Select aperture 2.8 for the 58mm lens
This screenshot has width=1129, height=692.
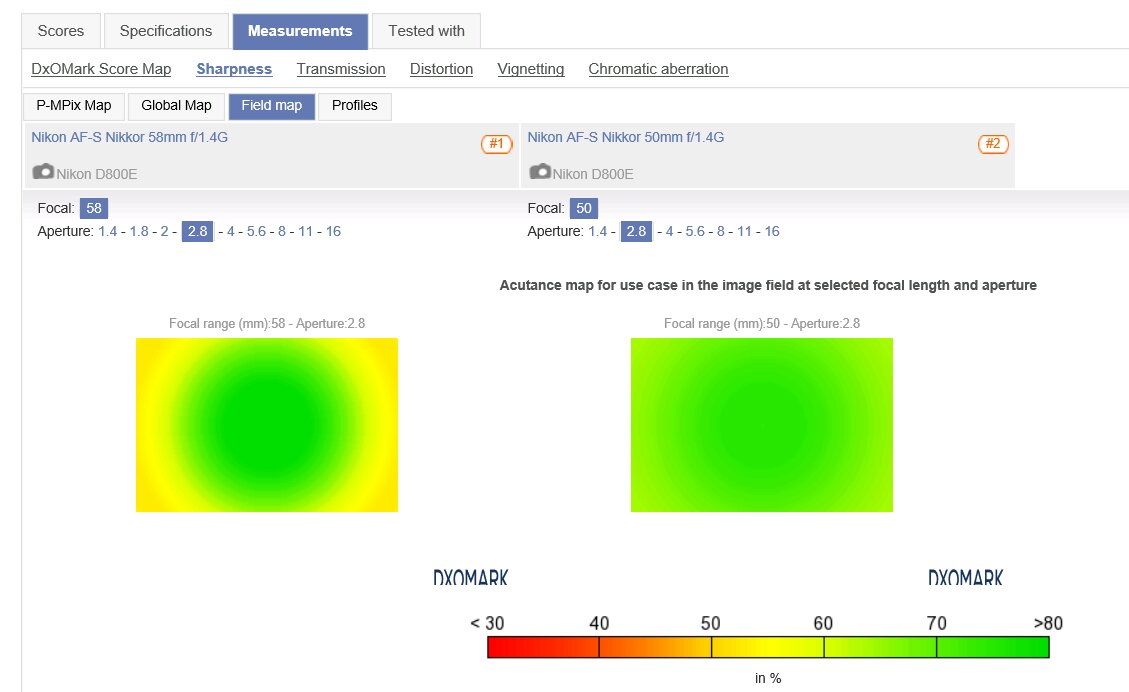[x=197, y=231]
